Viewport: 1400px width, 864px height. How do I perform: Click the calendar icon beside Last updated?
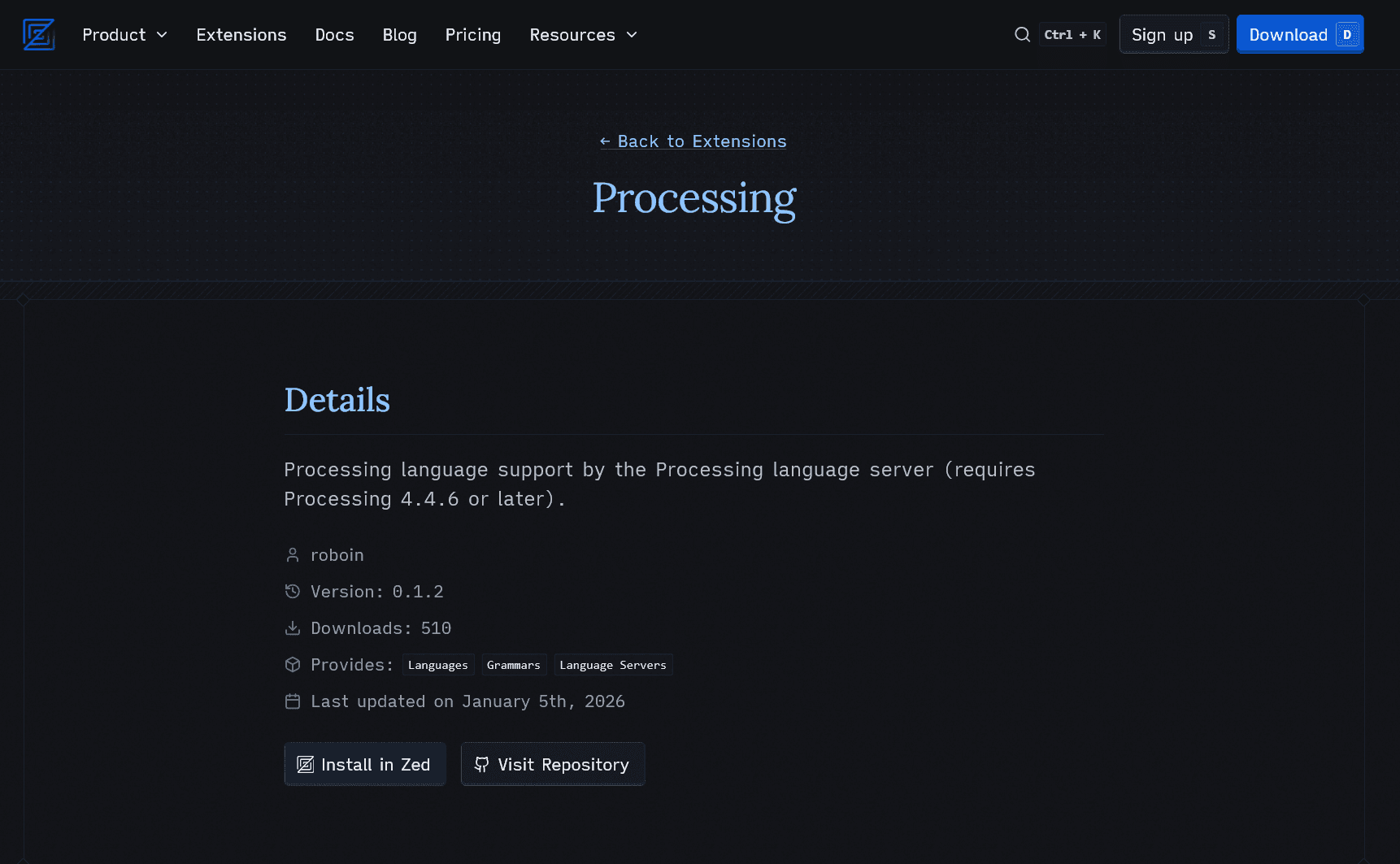click(x=293, y=701)
